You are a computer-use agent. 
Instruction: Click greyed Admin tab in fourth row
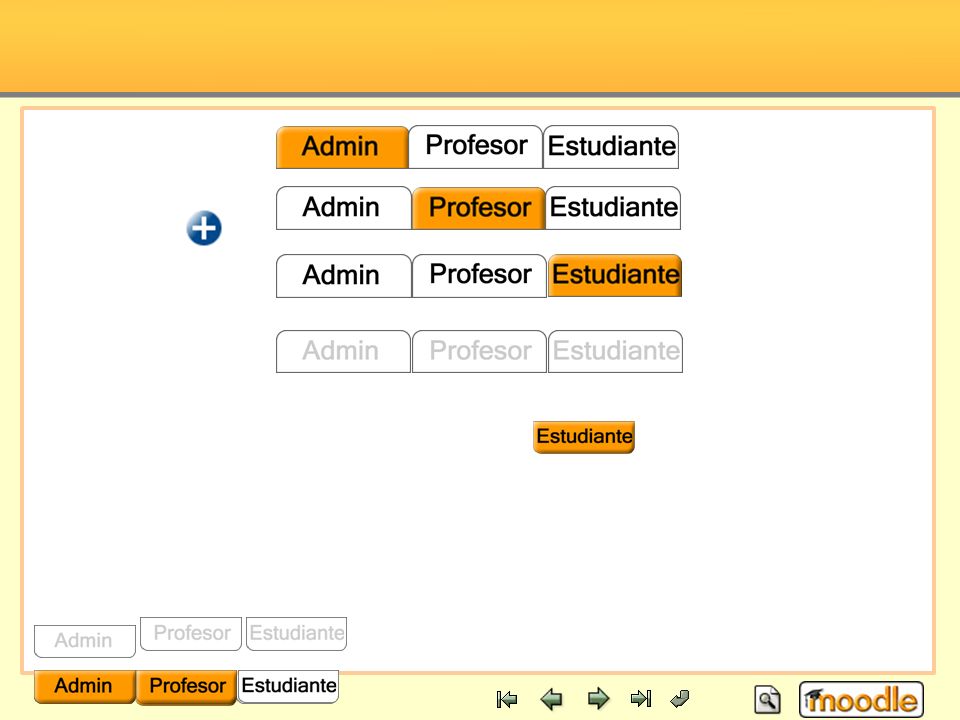click(343, 351)
